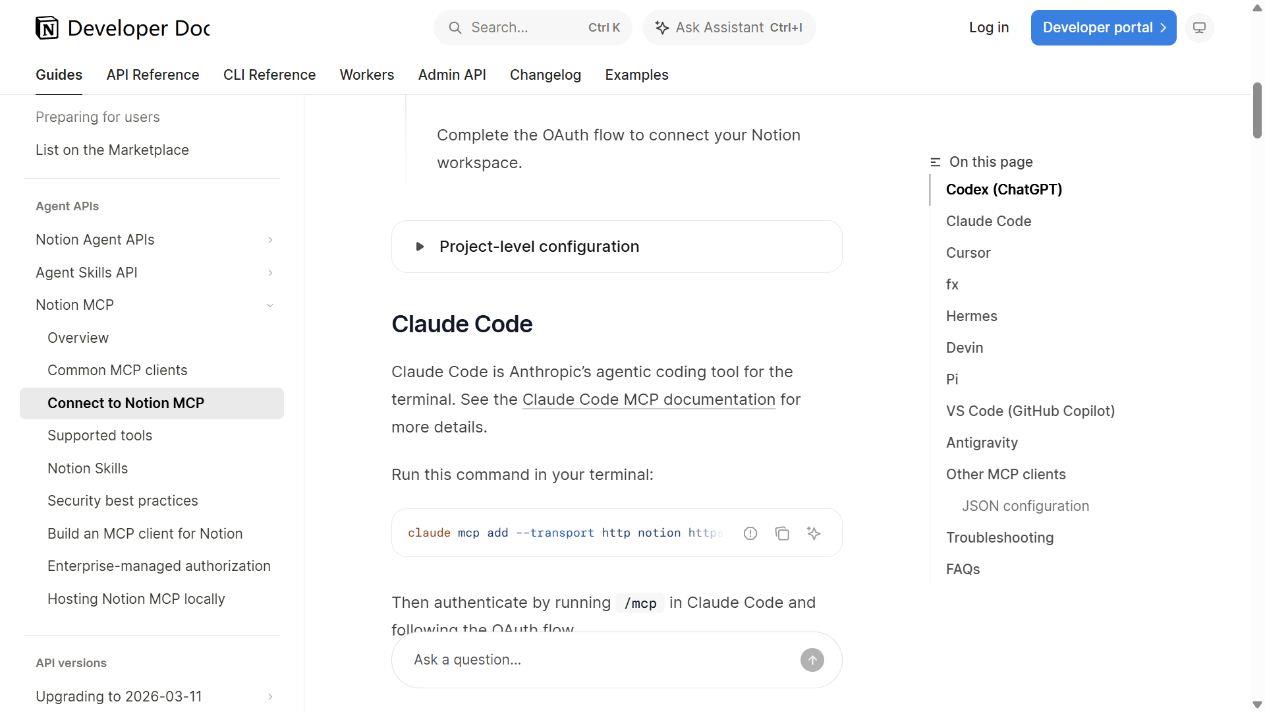Open the Developer portal button
The image size is (1265, 712).
point(1104,28)
